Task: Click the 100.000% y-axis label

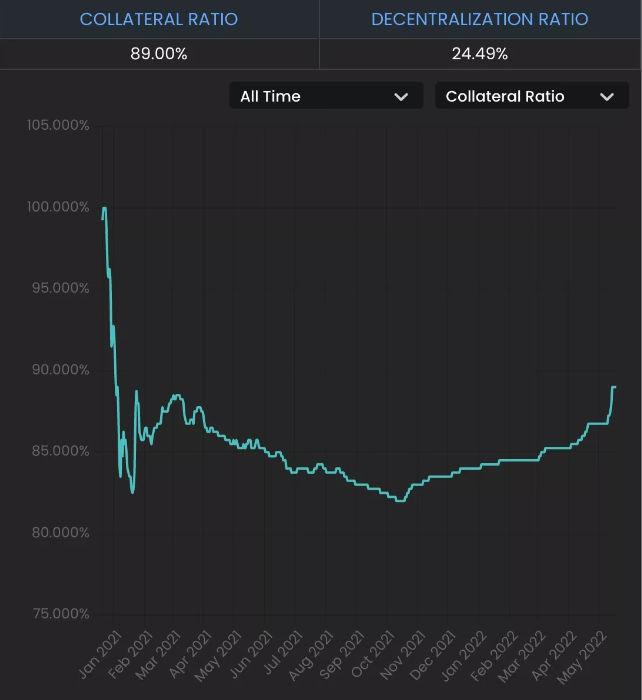Action: pyautogui.click(x=58, y=207)
